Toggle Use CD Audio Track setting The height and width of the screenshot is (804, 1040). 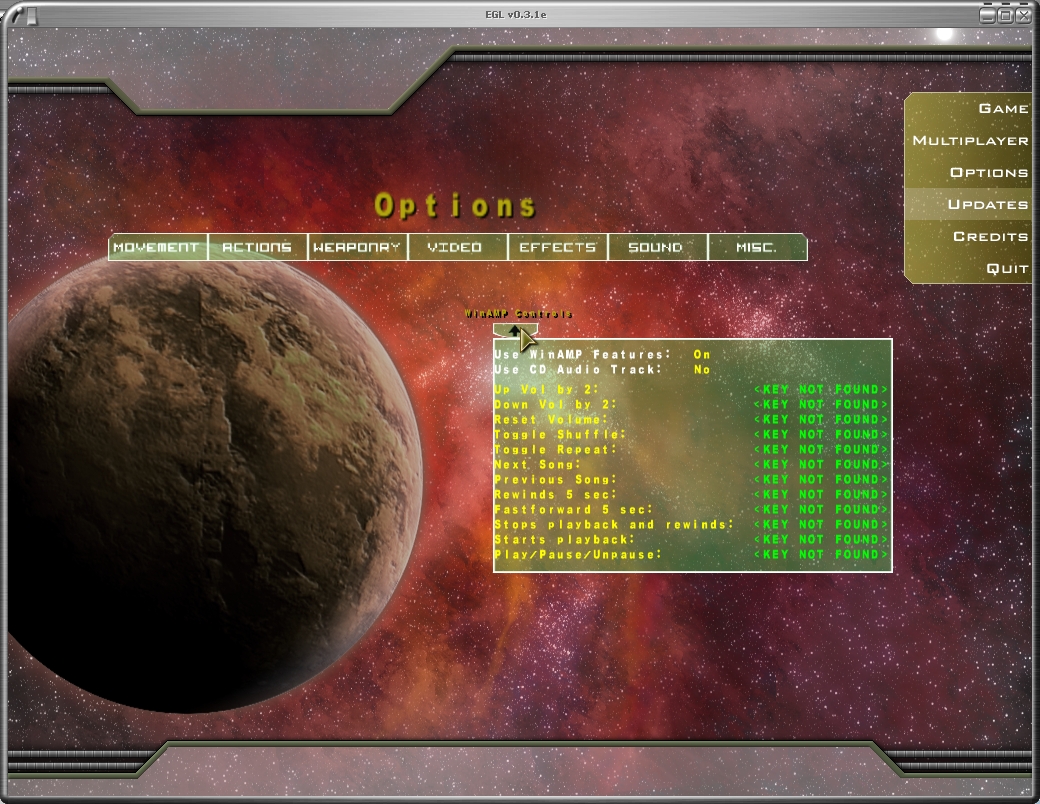tap(701, 370)
